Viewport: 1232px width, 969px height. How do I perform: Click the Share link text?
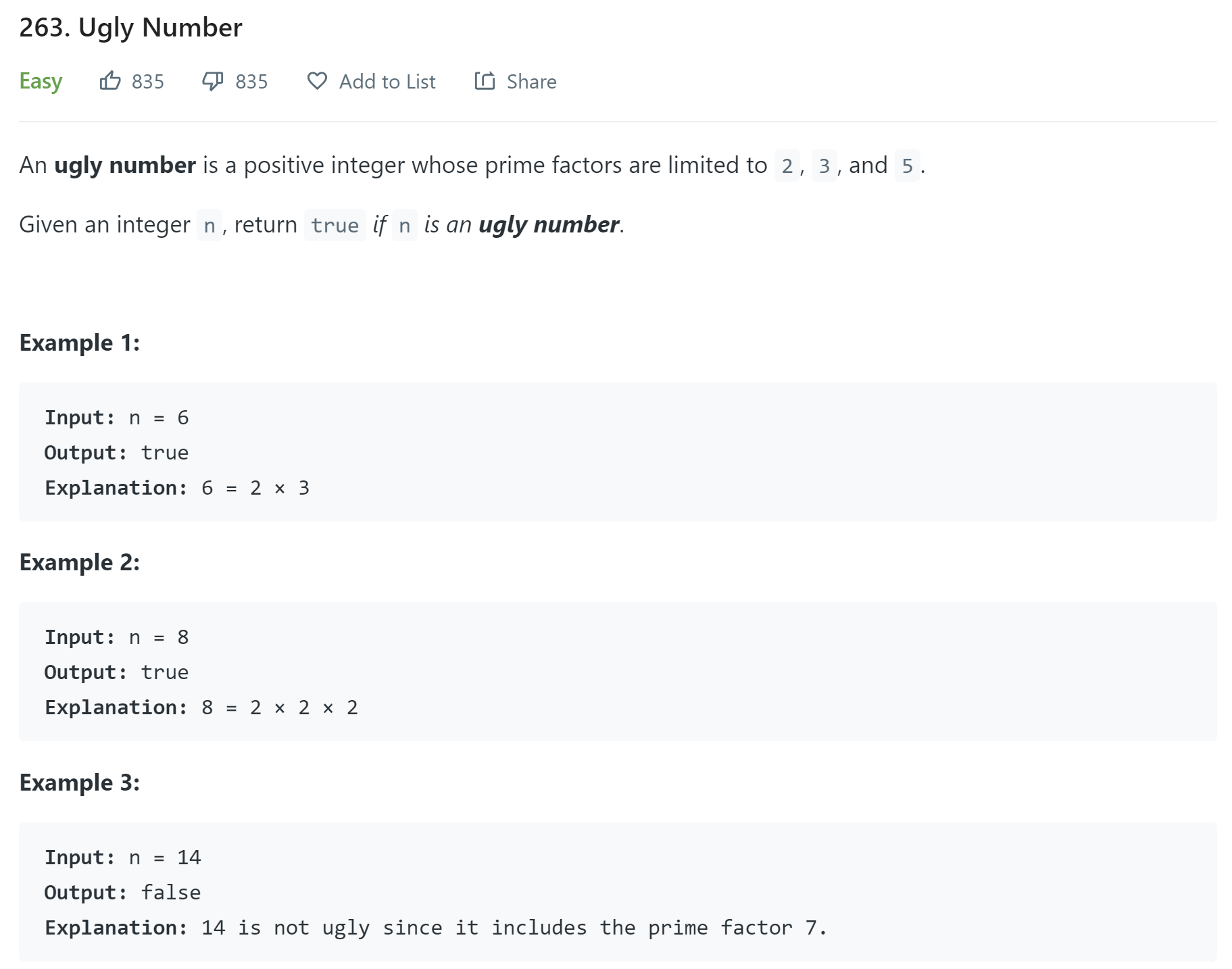tap(531, 80)
